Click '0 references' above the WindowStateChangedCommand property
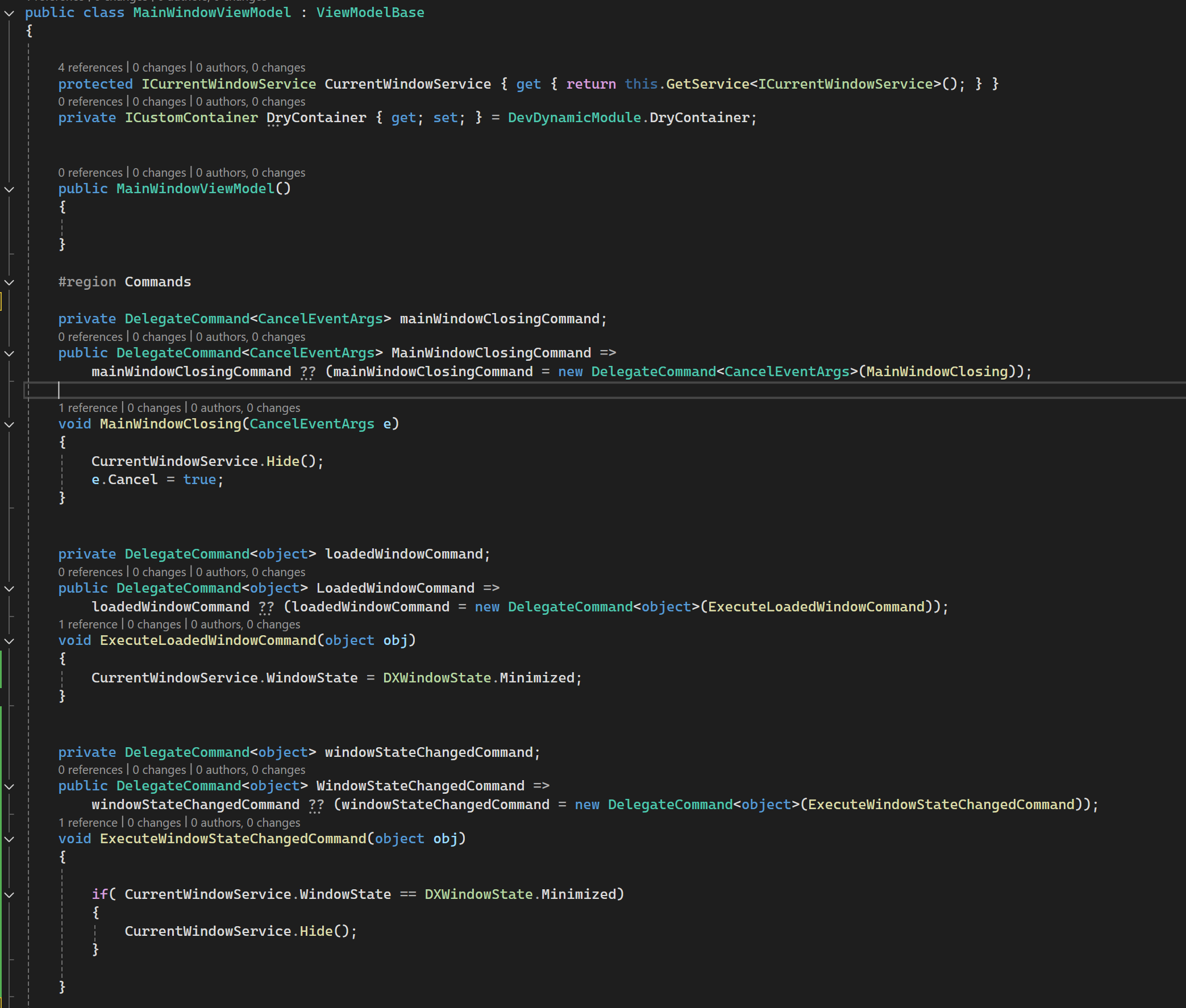1186x1008 pixels. (90, 770)
